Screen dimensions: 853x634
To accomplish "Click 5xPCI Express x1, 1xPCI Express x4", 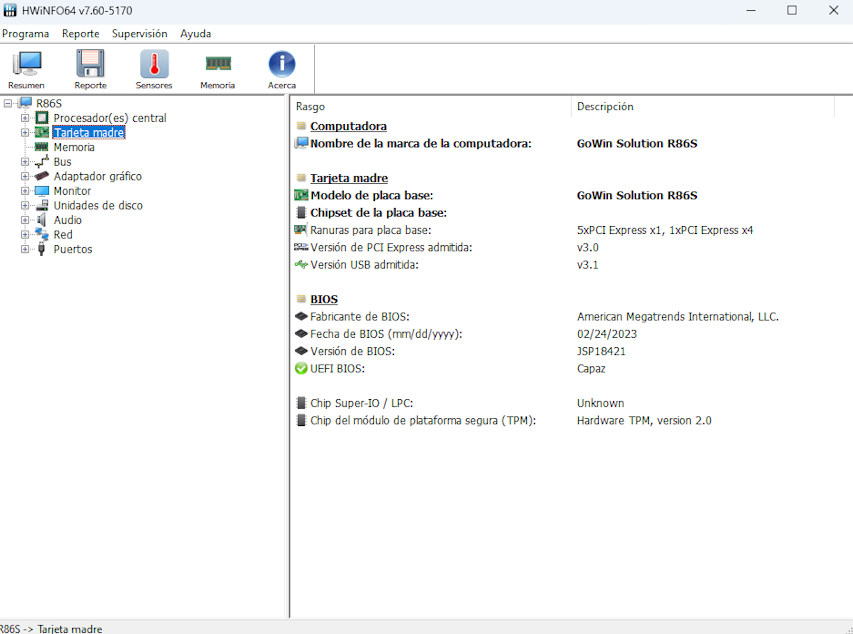I will point(665,230).
